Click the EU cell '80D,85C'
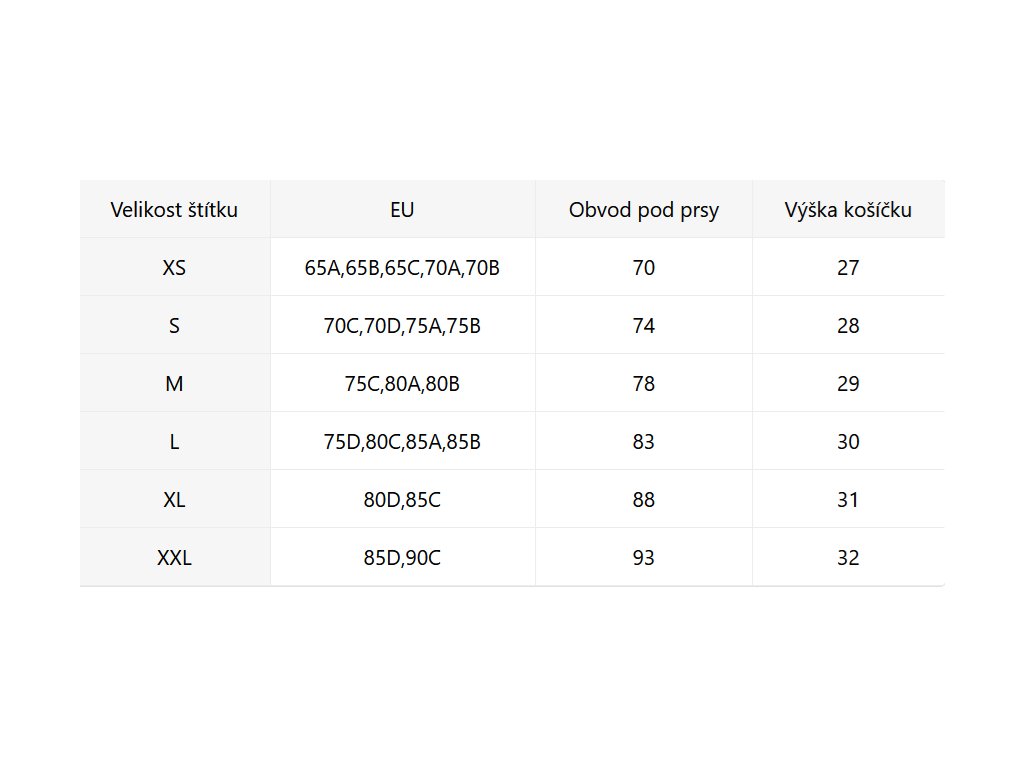1024x768 pixels. tap(402, 500)
